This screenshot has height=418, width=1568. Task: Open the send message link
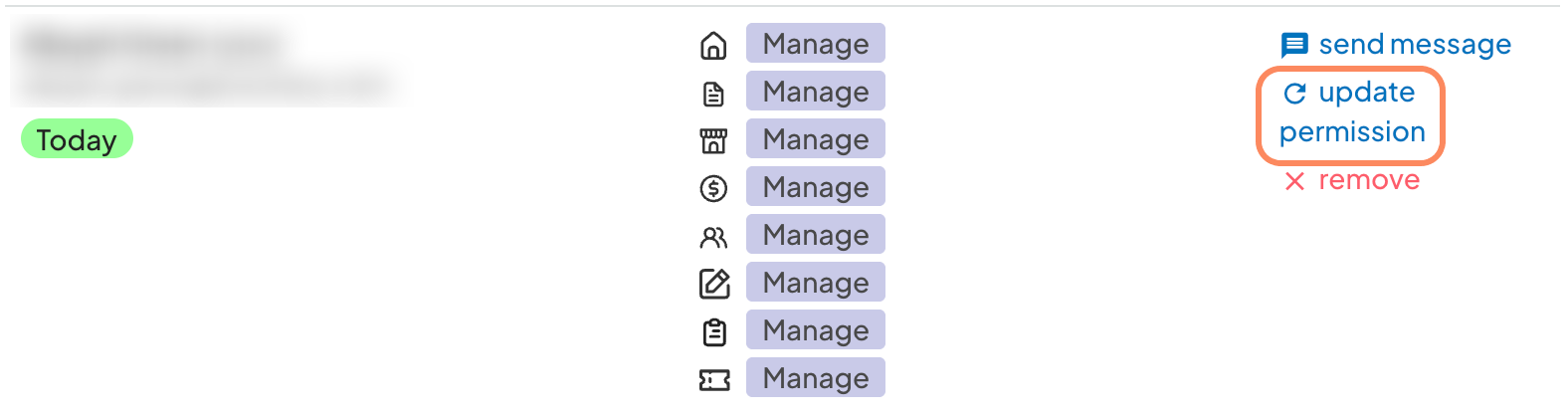pyautogui.click(x=1396, y=45)
